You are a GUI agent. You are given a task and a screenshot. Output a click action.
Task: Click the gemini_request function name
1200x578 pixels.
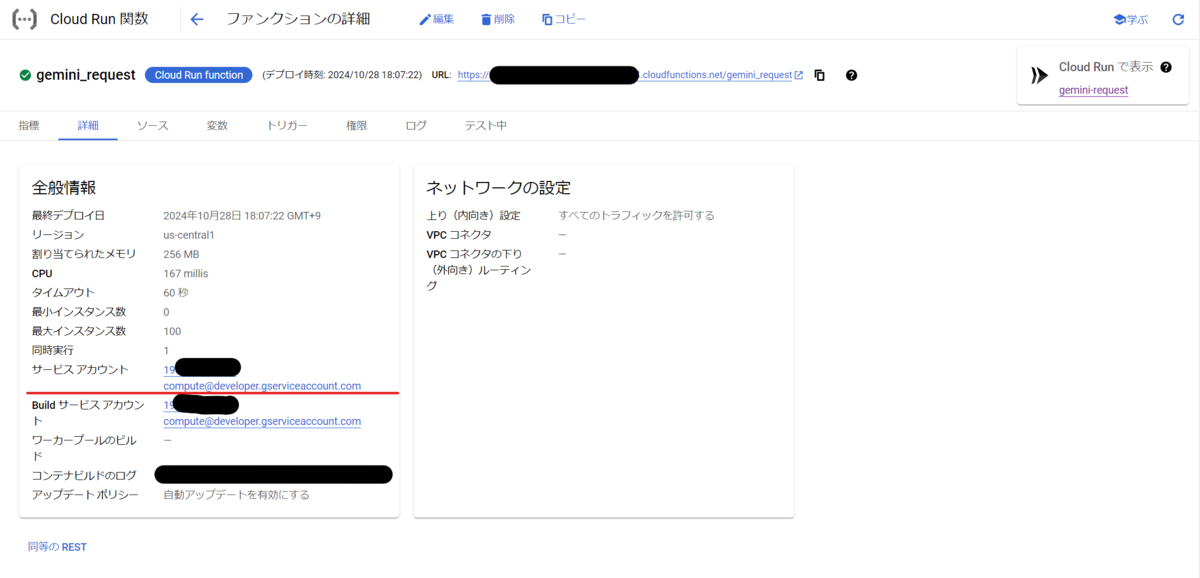tap(86, 75)
